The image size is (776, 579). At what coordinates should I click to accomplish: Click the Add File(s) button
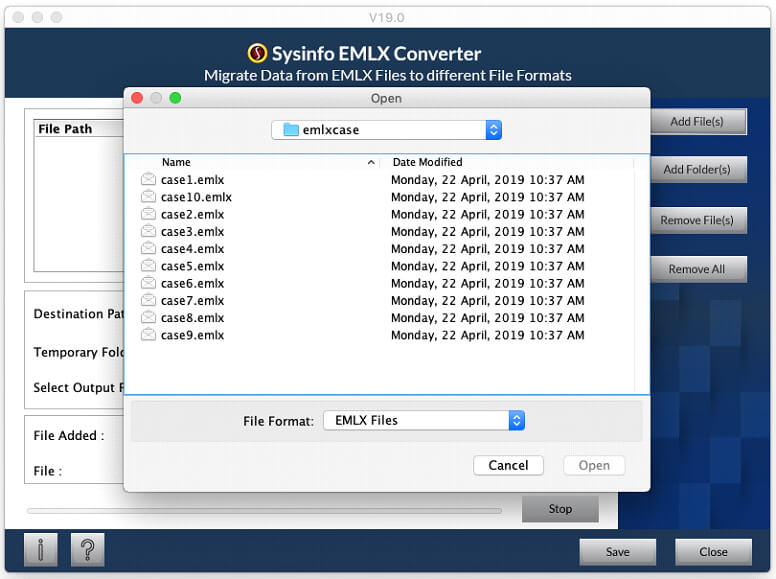(x=698, y=122)
